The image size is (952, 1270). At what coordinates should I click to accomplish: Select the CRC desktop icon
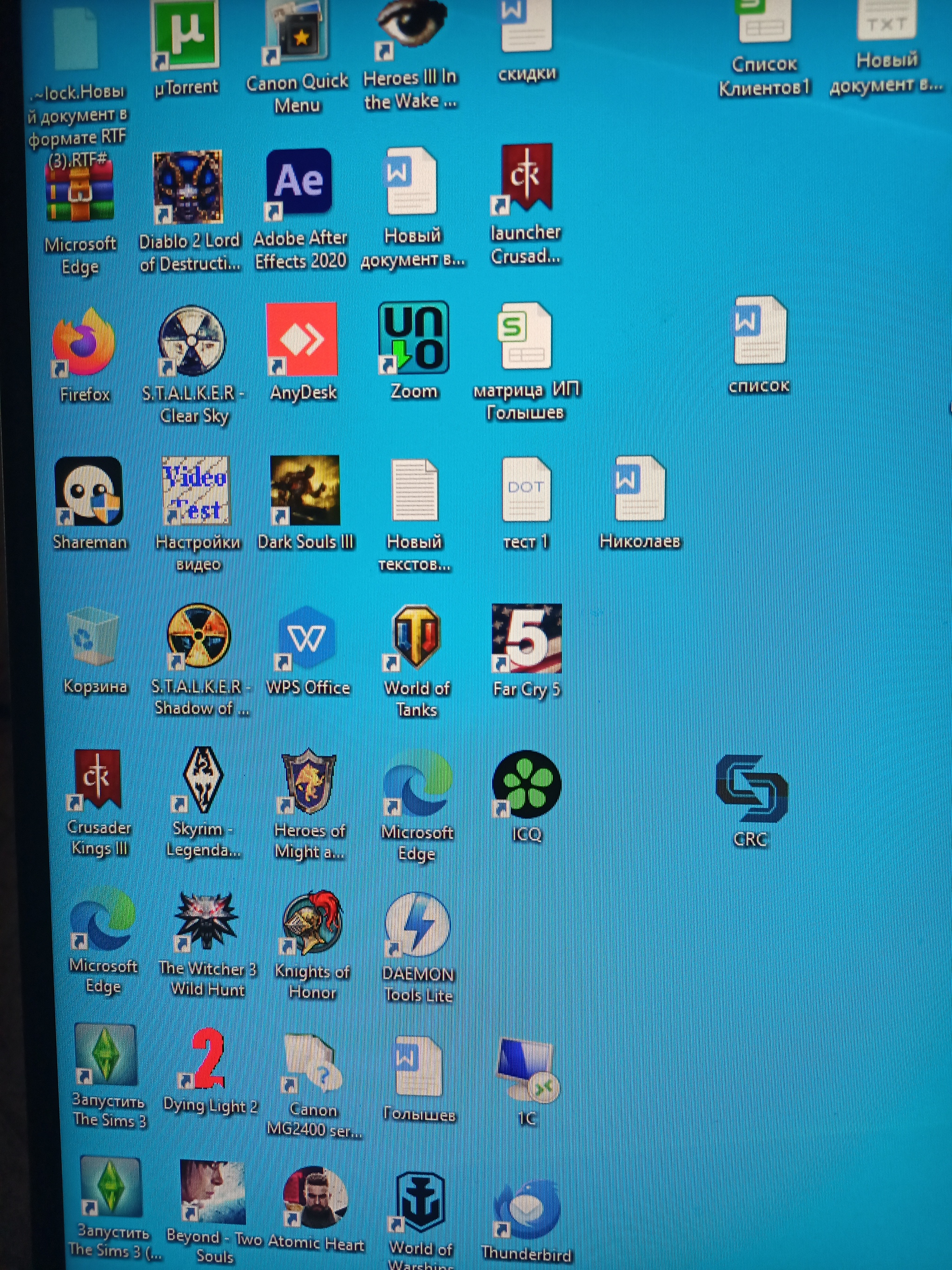pos(752,788)
